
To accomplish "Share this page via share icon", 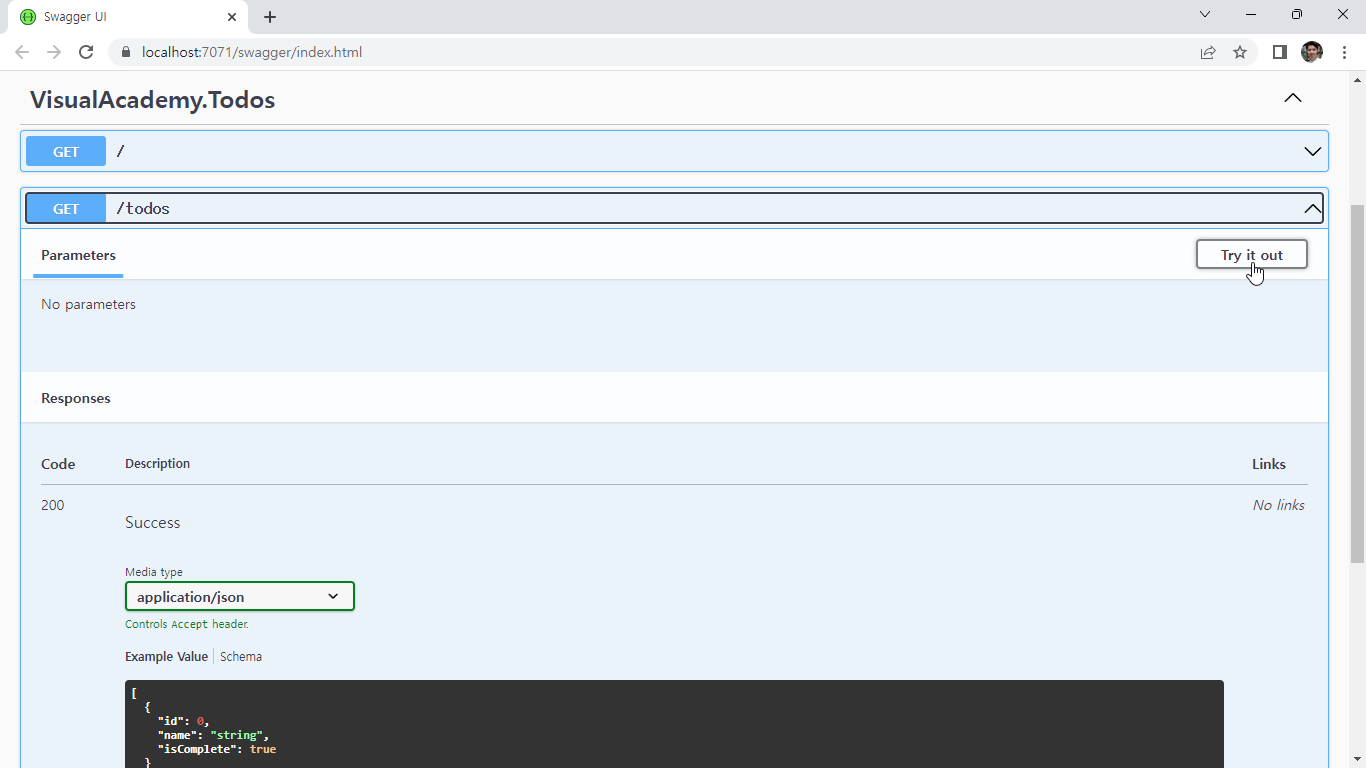I will pyautogui.click(x=1208, y=52).
